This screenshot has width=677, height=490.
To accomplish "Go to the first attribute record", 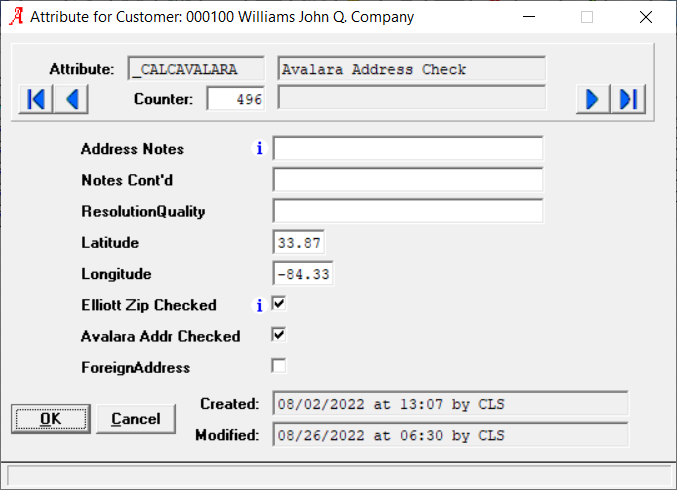I will pos(36,99).
